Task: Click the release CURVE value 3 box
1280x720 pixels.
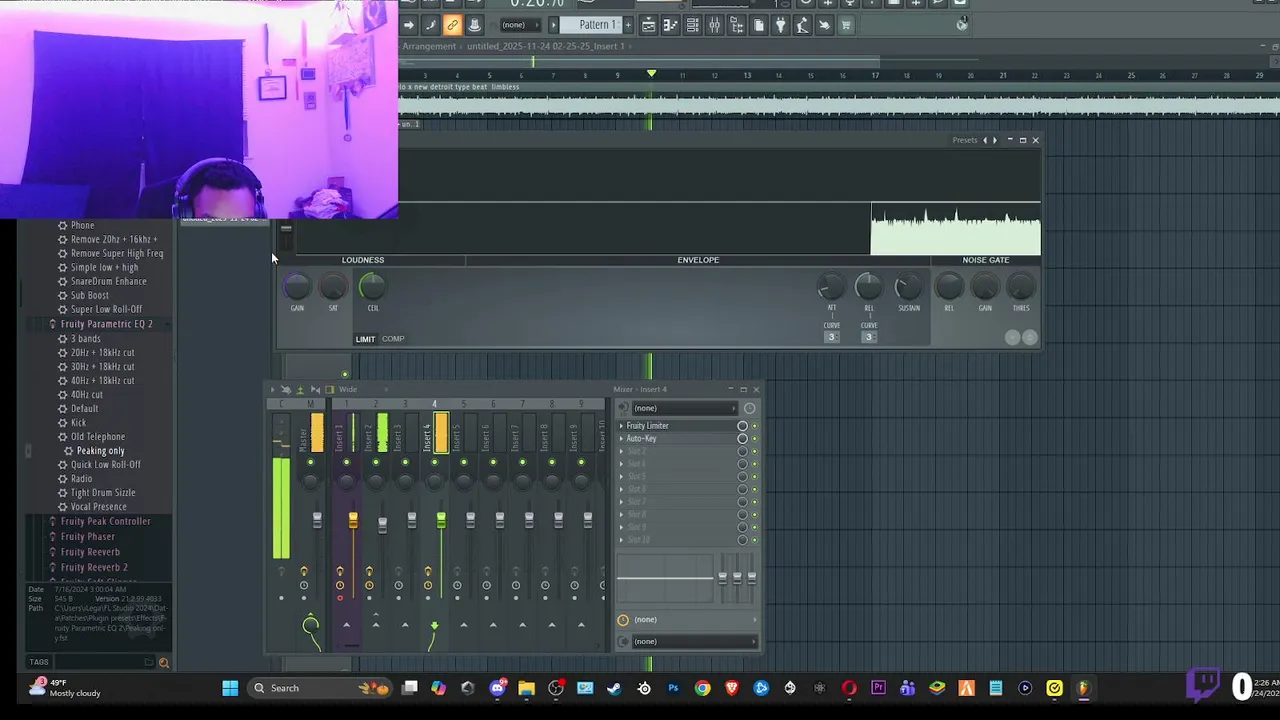Action: [x=868, y=337]
